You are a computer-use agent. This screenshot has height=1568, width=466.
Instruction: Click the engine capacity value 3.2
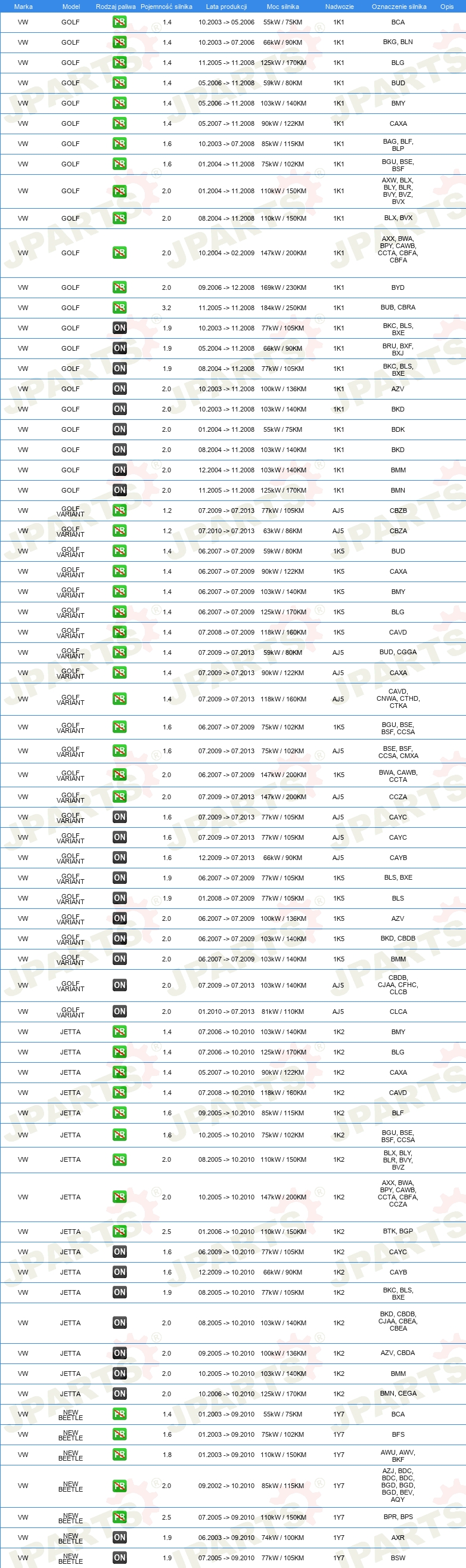167,307
